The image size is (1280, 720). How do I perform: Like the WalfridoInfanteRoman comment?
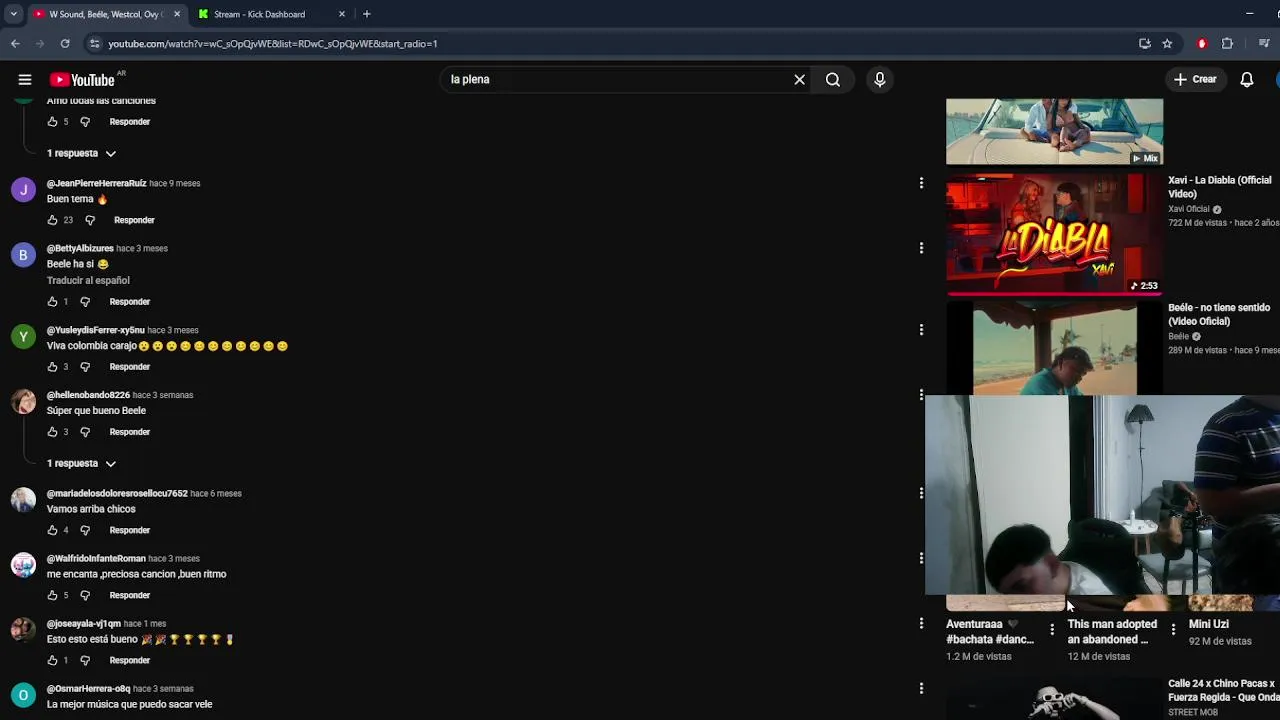pos(52,595)
